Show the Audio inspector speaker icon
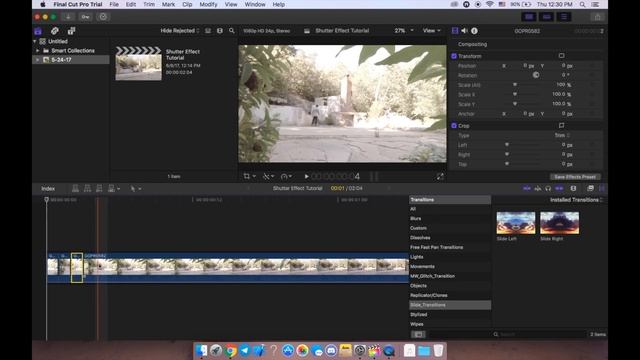 pyautogui.click(x=464, y=31)
